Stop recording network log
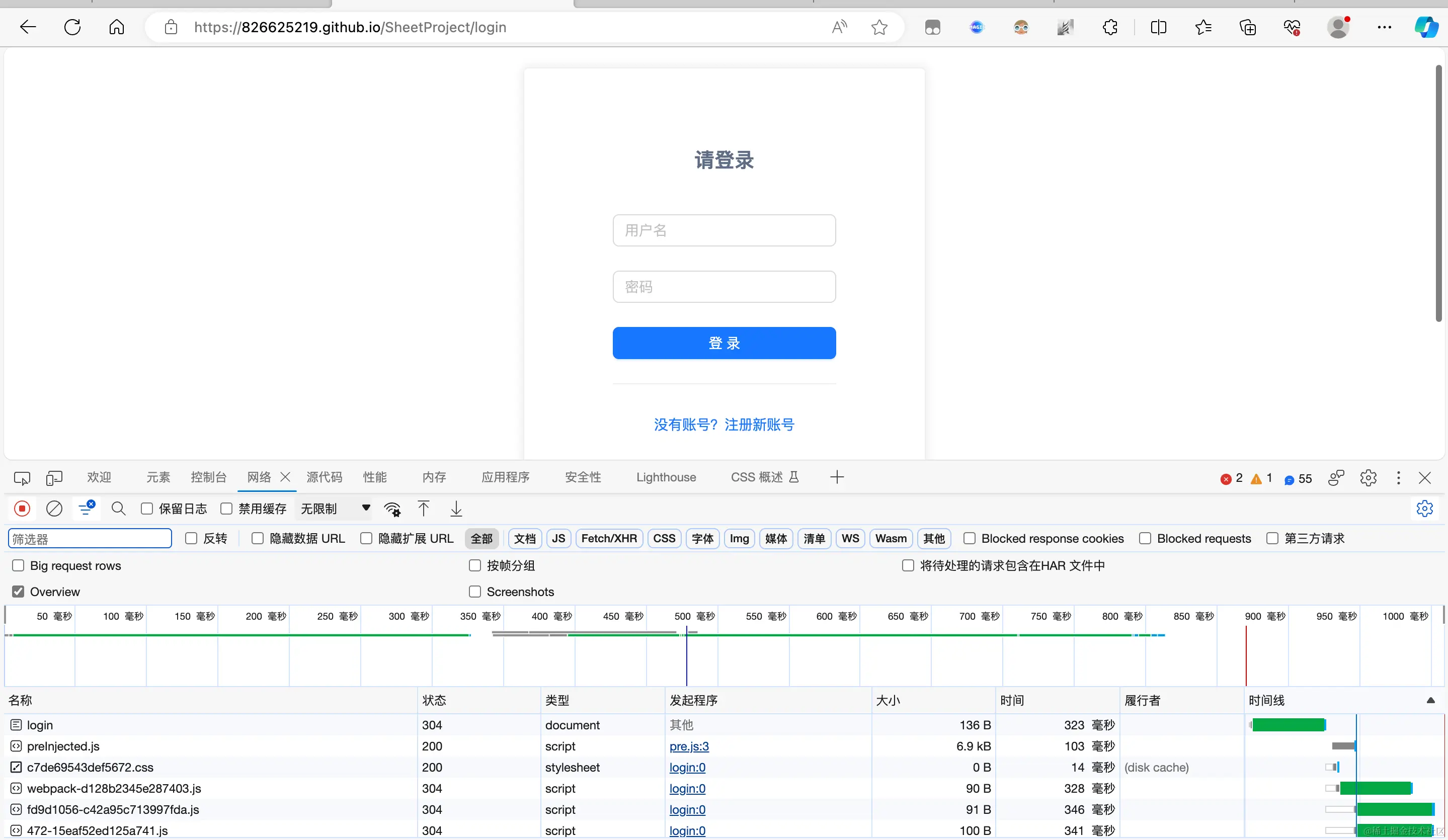1448x840 pixels. (x=22, y=509)
